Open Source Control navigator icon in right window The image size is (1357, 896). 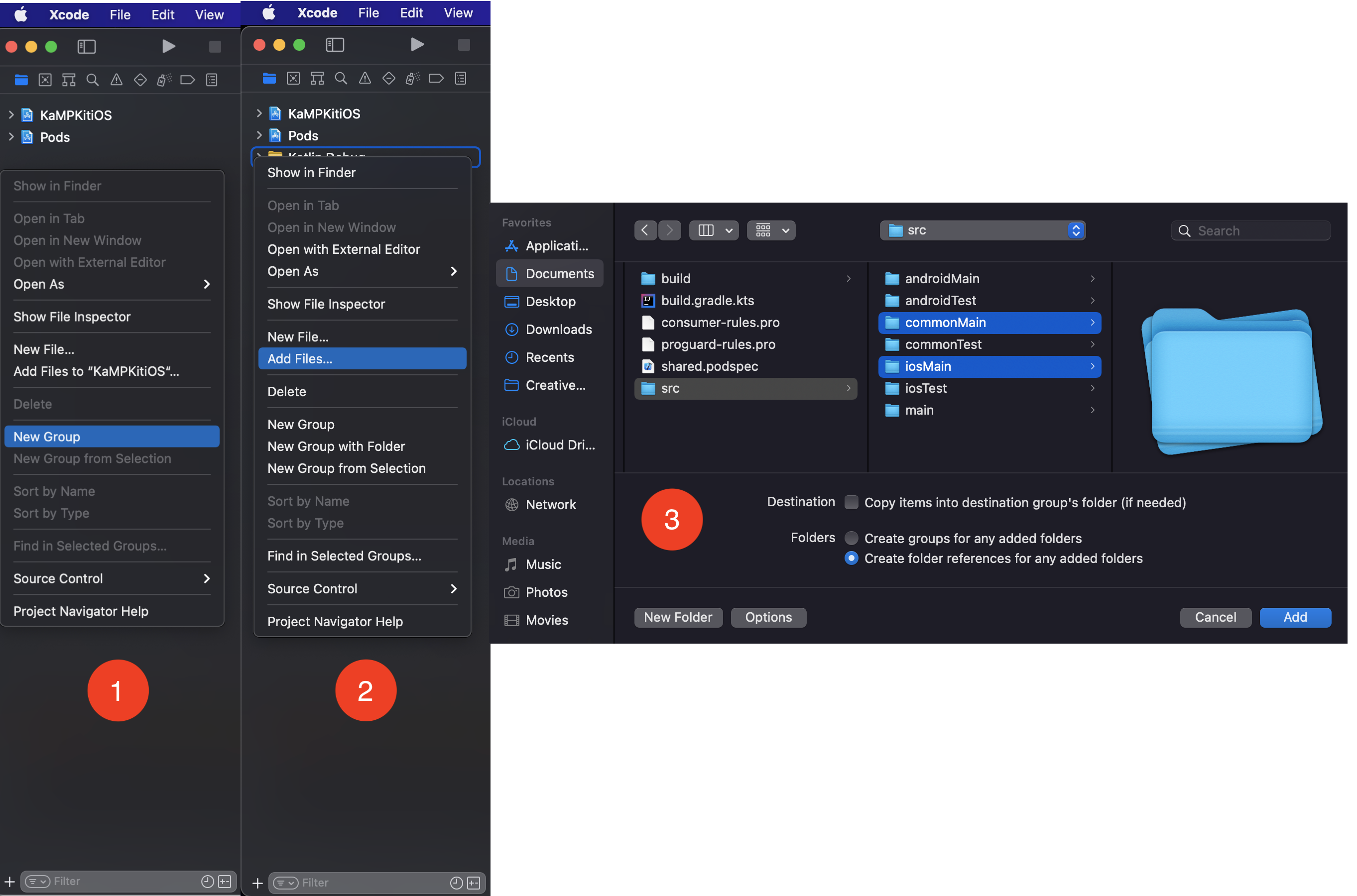click(x=293, y=78)
